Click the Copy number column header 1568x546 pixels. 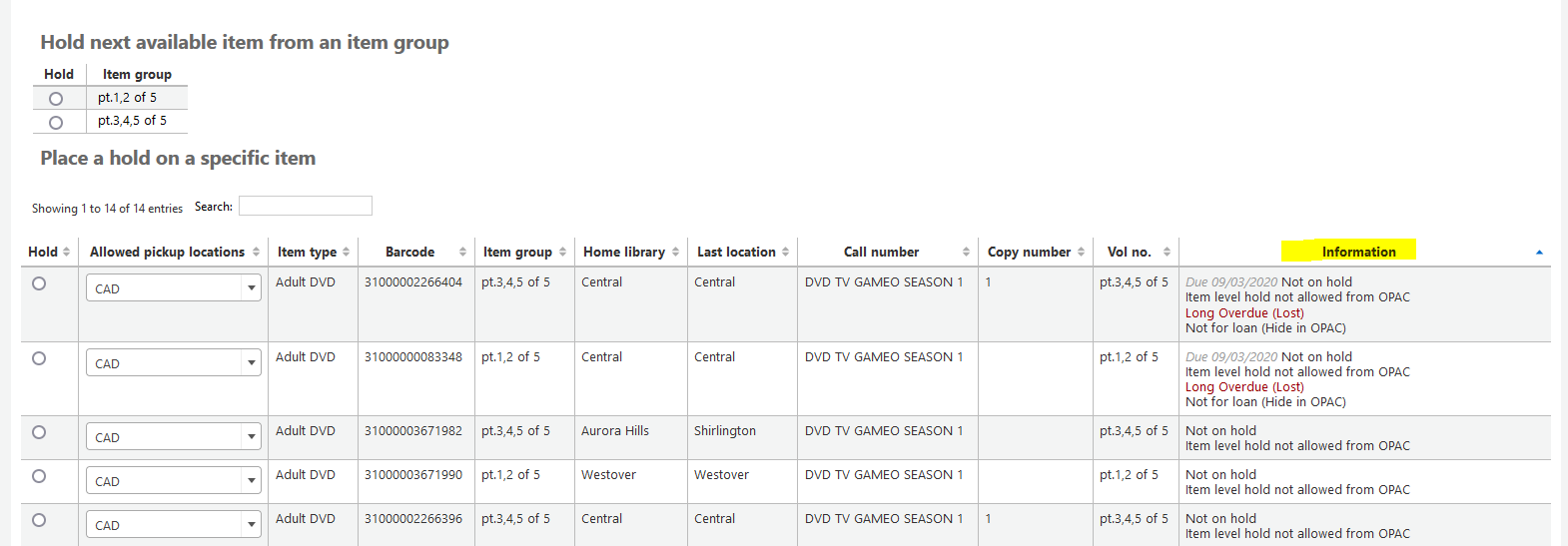[1029, 252]
